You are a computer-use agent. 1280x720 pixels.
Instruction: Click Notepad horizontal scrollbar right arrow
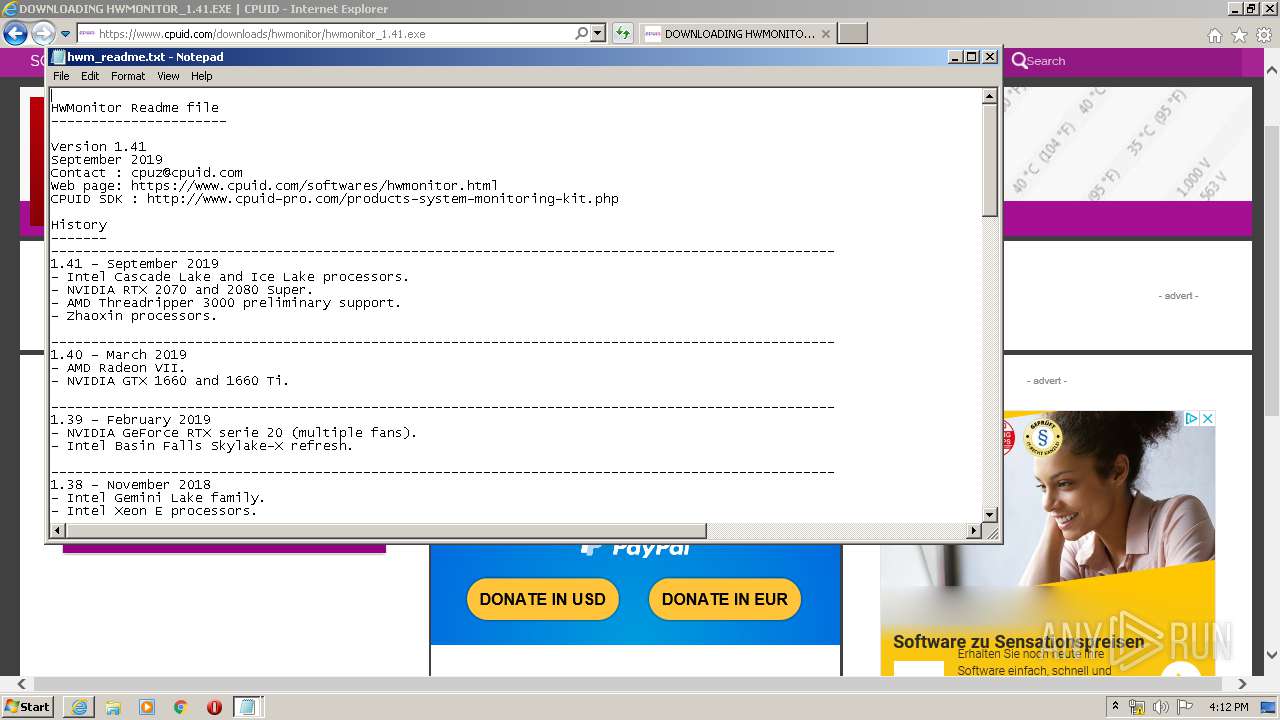(x=974, y=531)
